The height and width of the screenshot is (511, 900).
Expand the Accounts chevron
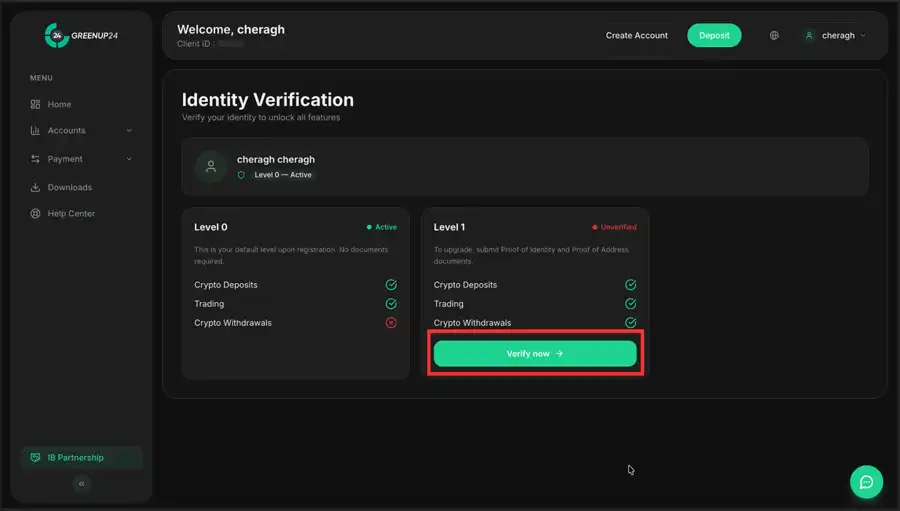coord(129,130)
